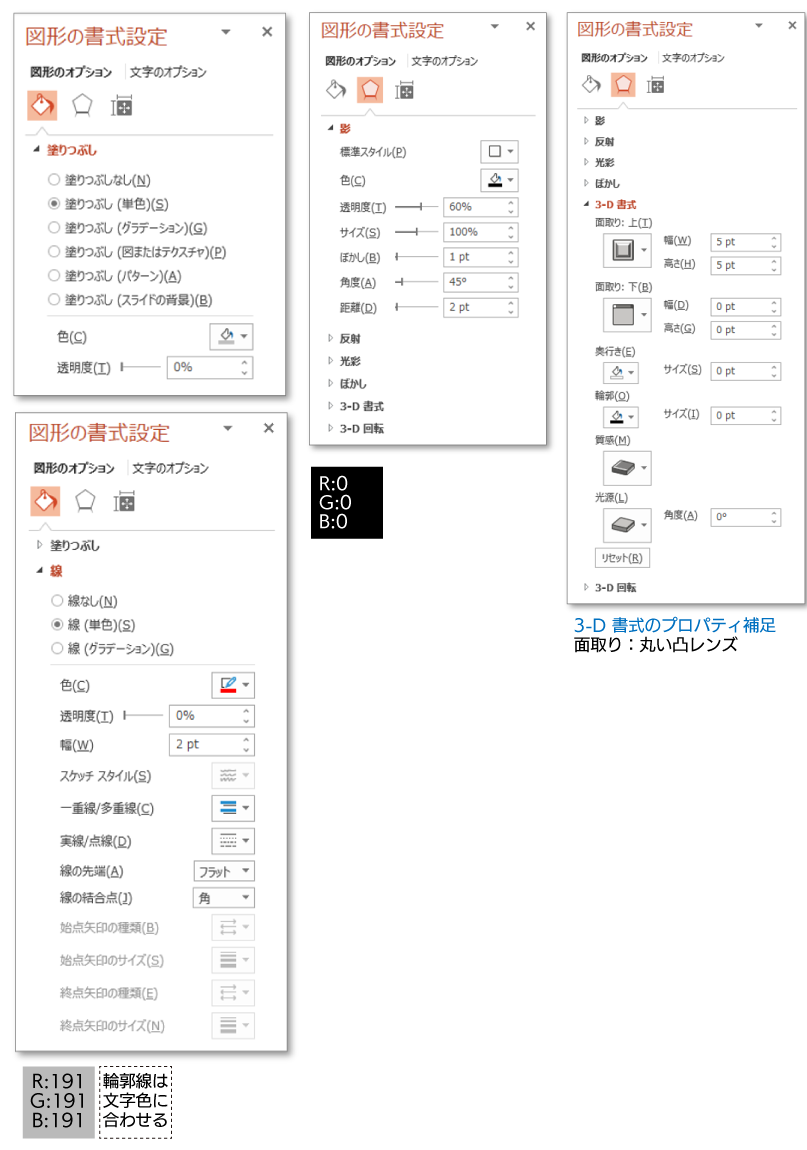Open 質感 material preset picker
Image resolution: width=807 pixels, height=1150 pixels.
tap(627, 468)
